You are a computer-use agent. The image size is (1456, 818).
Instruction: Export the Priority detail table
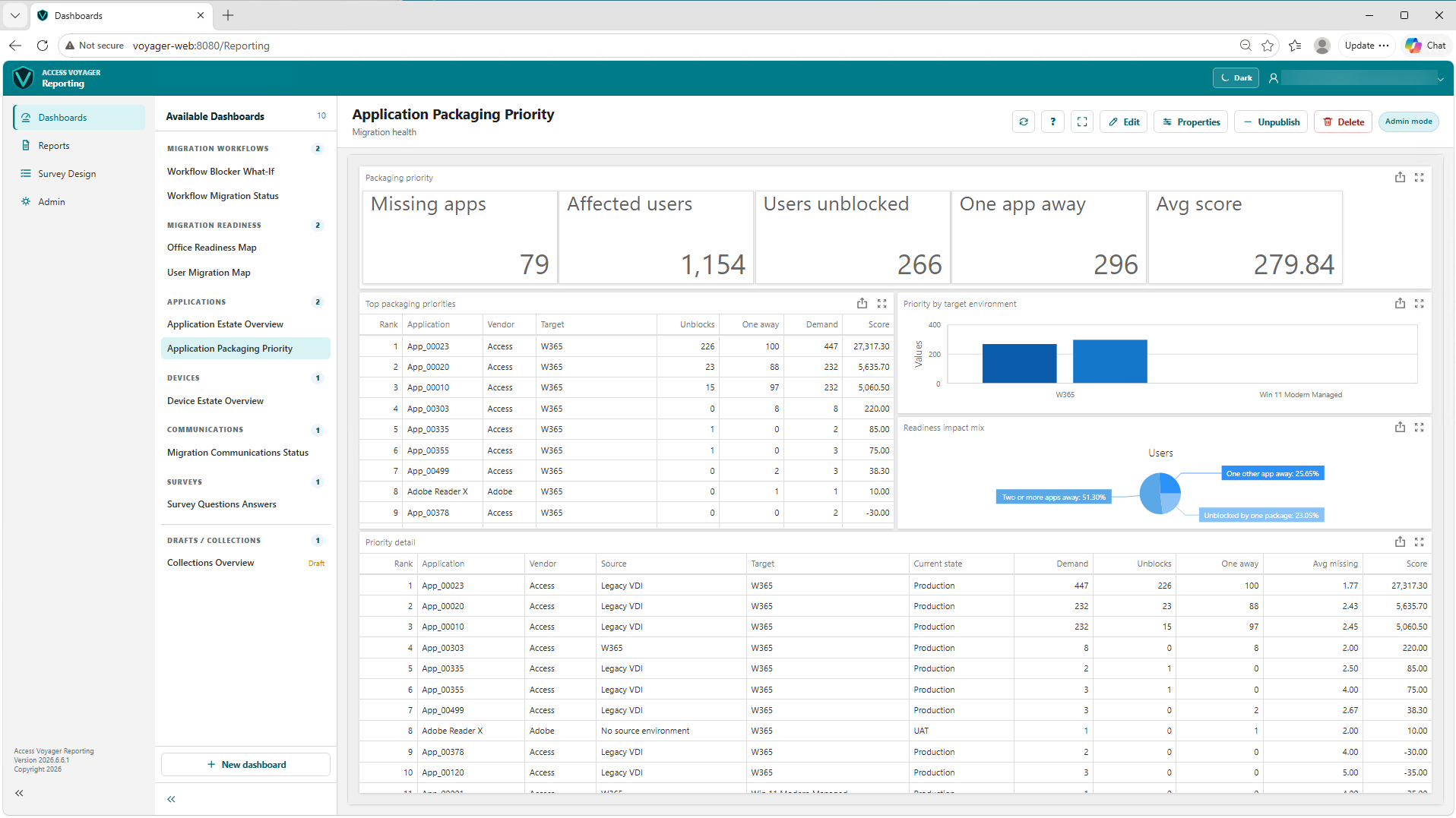pyautogui.click(x=1400, y=542)
